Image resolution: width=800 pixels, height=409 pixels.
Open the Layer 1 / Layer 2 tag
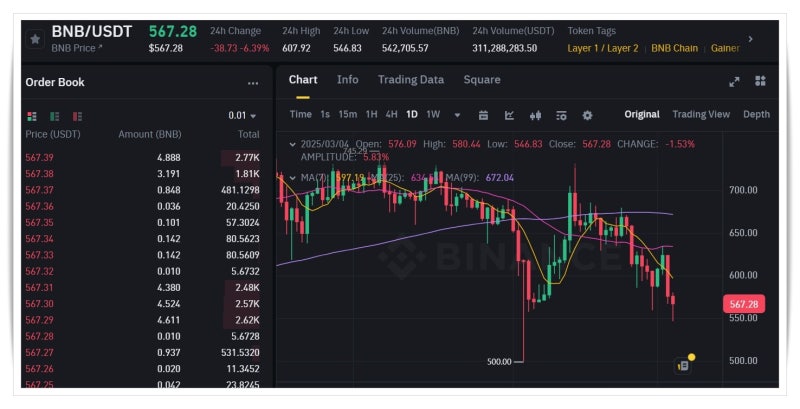point(602,48)
